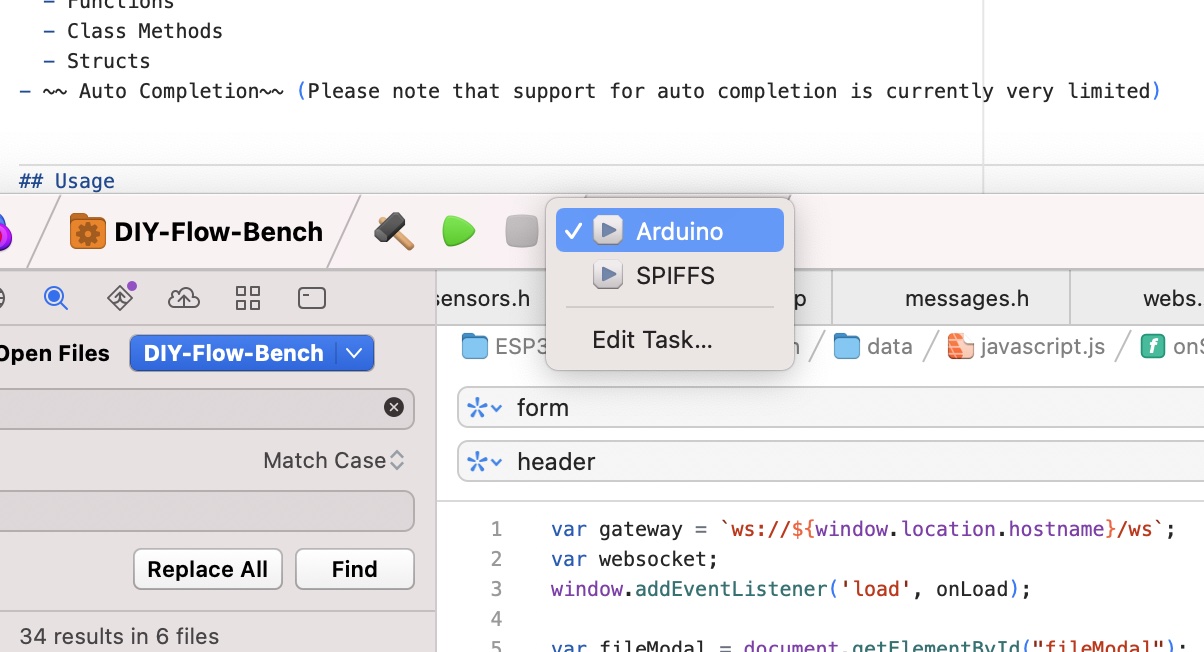Click the javascript.js file icon in path bar
This screenshot has width=1204, height=652.
[960, 346]
